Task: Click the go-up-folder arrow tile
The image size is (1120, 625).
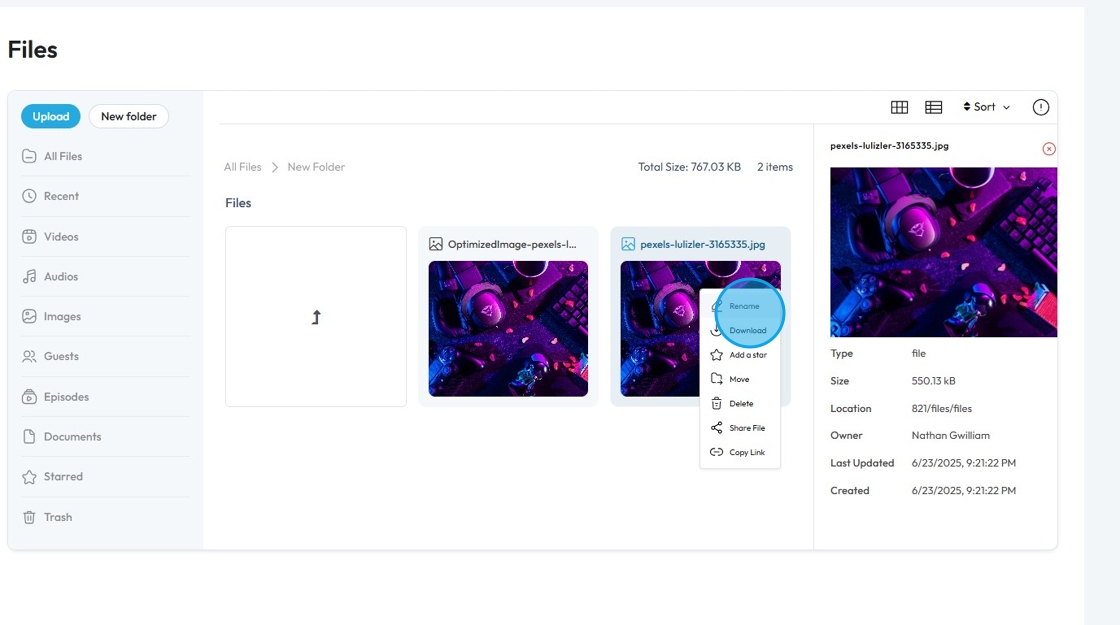Action: [x=316, y=317]
